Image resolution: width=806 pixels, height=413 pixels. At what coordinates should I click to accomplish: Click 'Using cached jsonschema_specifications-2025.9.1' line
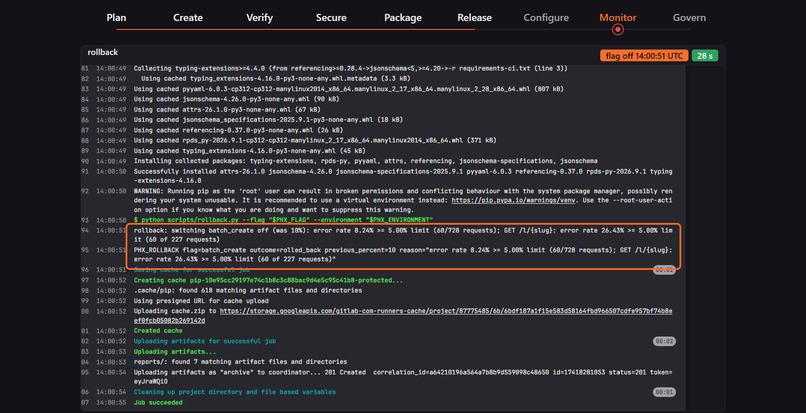[x=268, y=119]
